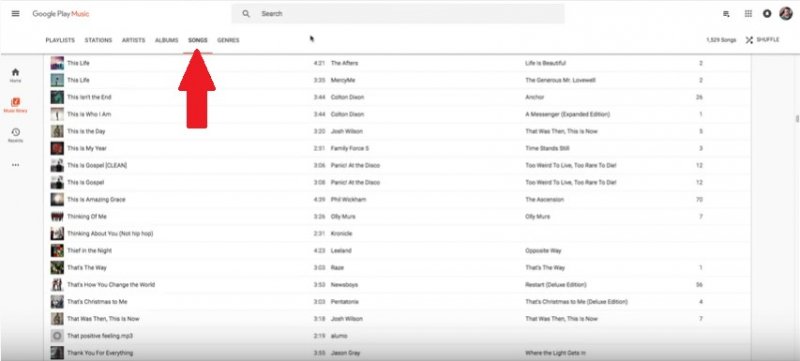Screen dimensions: 800x361
Task: Click the Shuffle icon
Action: point(749,40)
